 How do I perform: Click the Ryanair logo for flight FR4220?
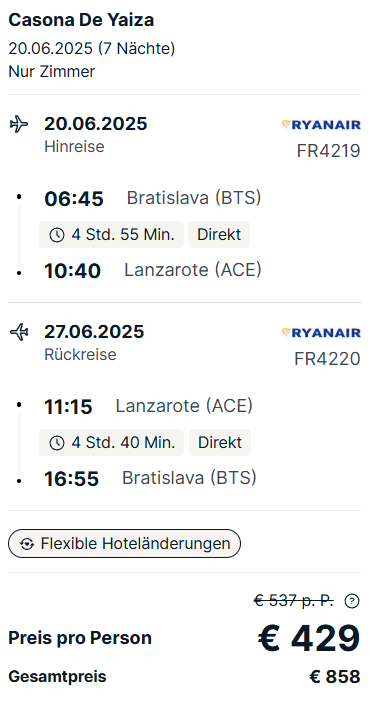click(321, 333)
